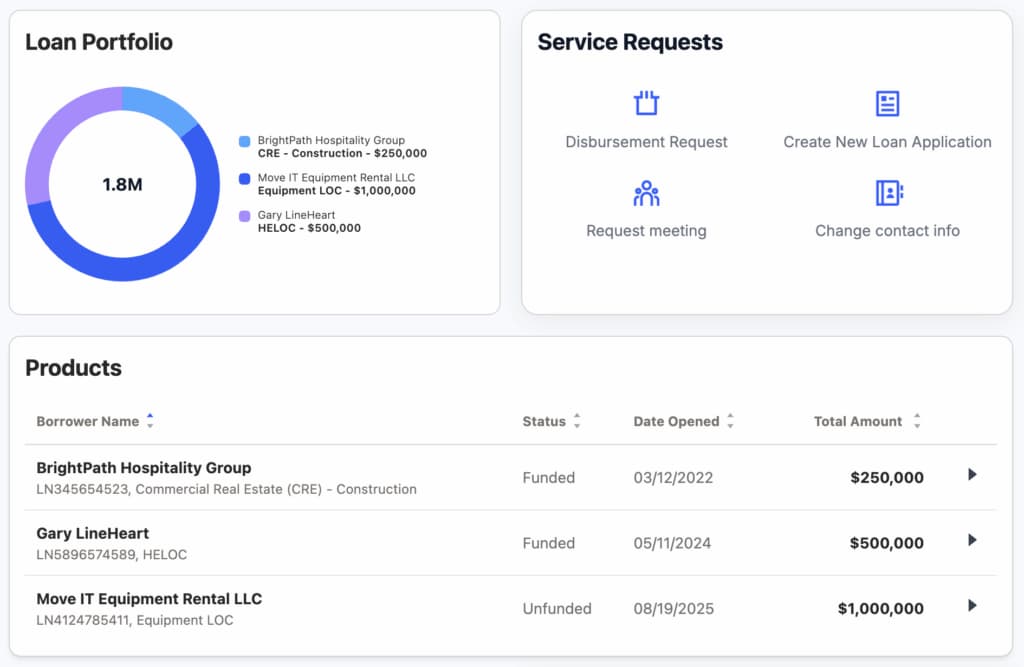Click the Status column header text
1024x667 pixels.
click(x=544, y=421)
